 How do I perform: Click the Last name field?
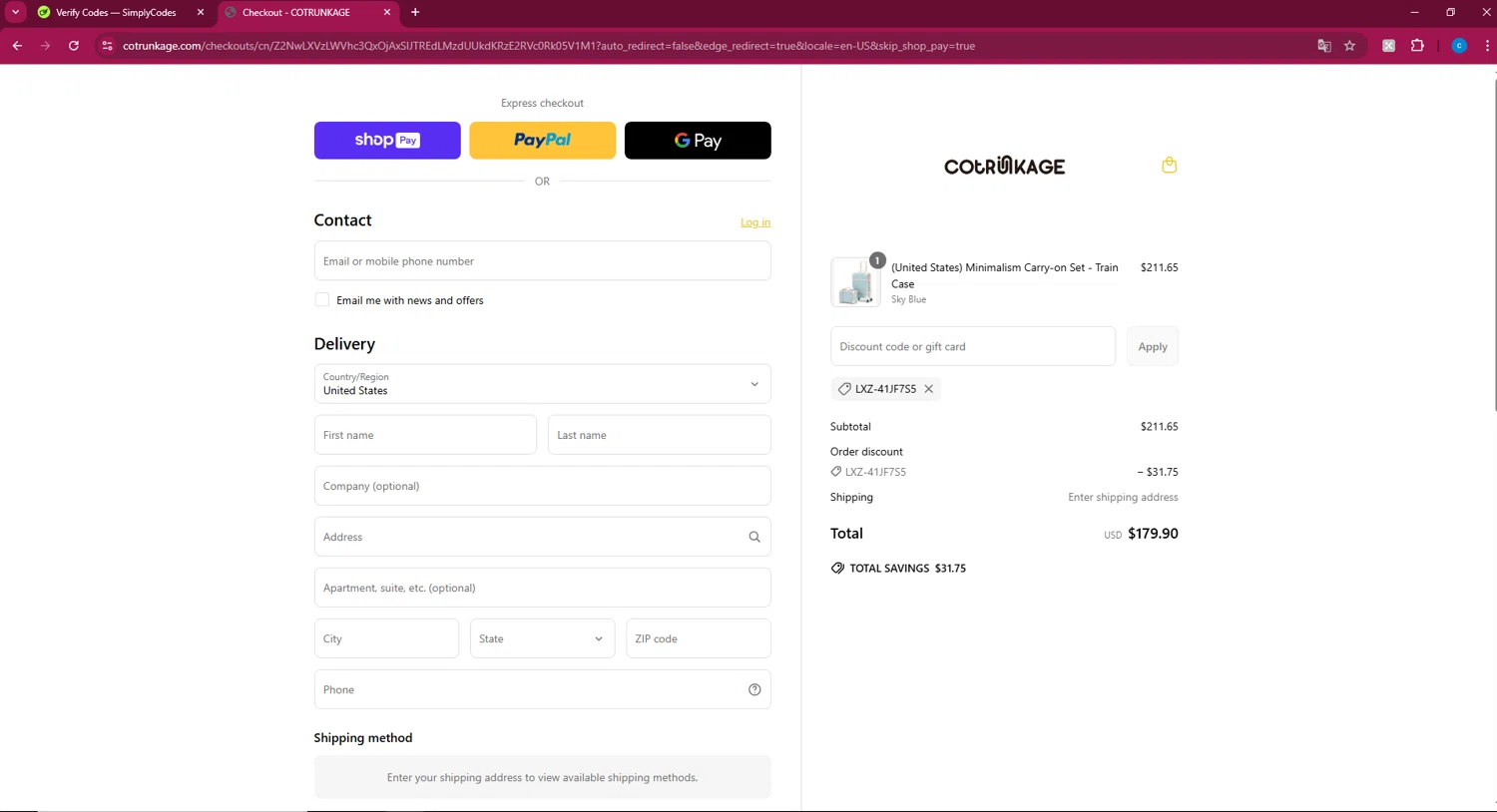click(659, 435)
